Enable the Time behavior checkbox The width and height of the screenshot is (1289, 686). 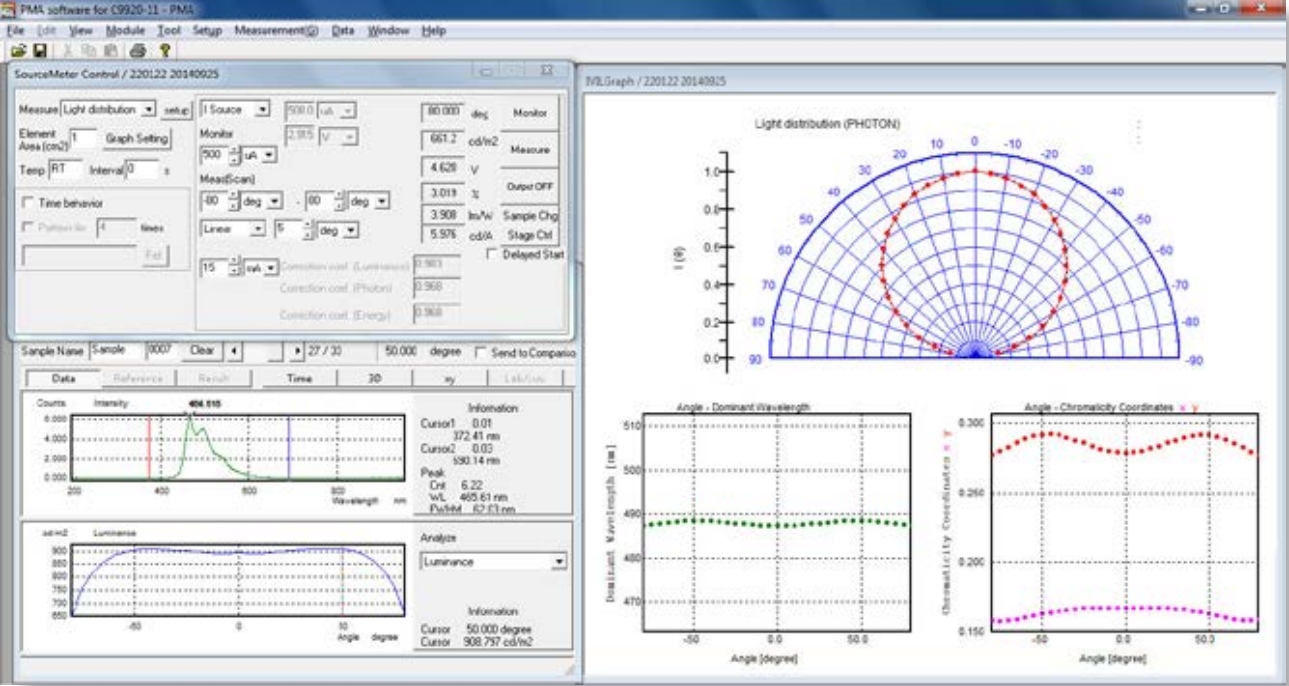point(28,202)
